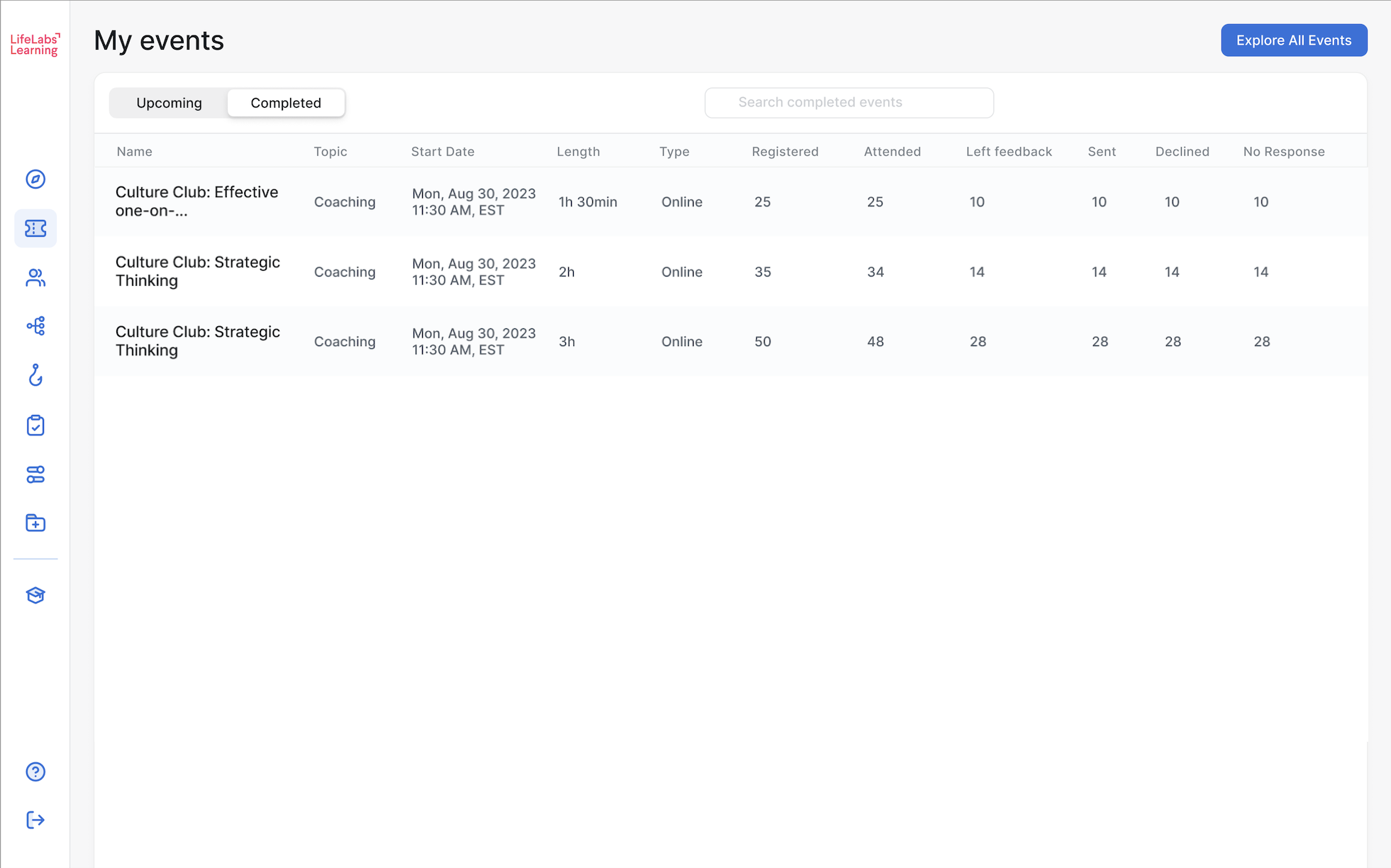Select the hook icon in sidebar

point(35,375)
